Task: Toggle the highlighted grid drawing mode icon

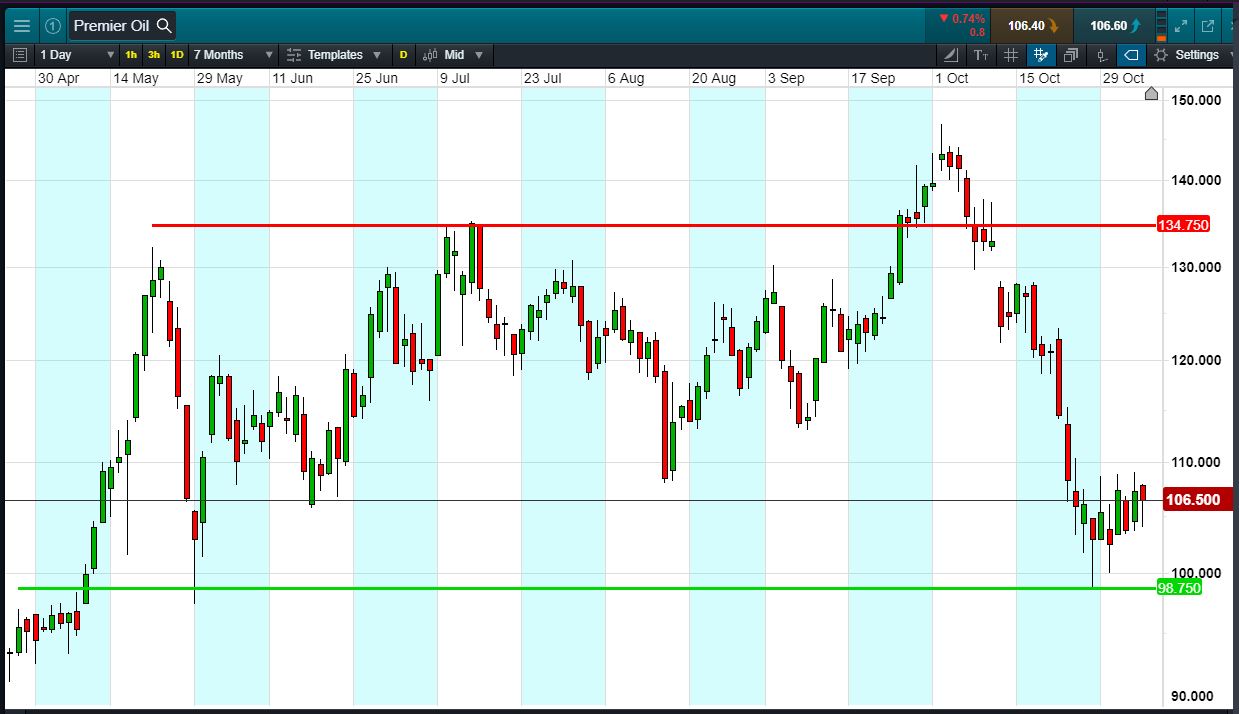Action: coord(1041,55)
